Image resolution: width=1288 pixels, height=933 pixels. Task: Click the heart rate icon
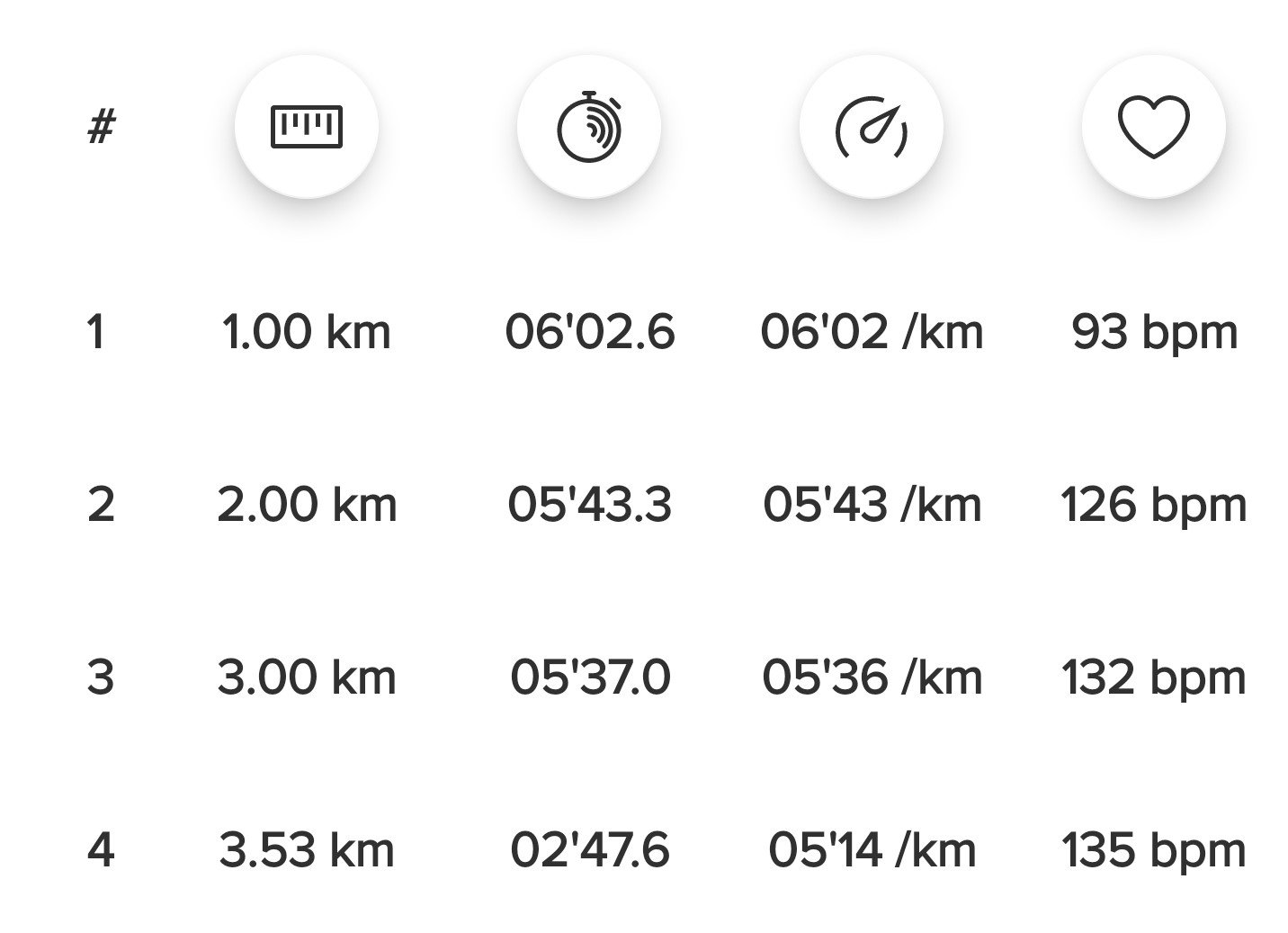click(1153, 127)
